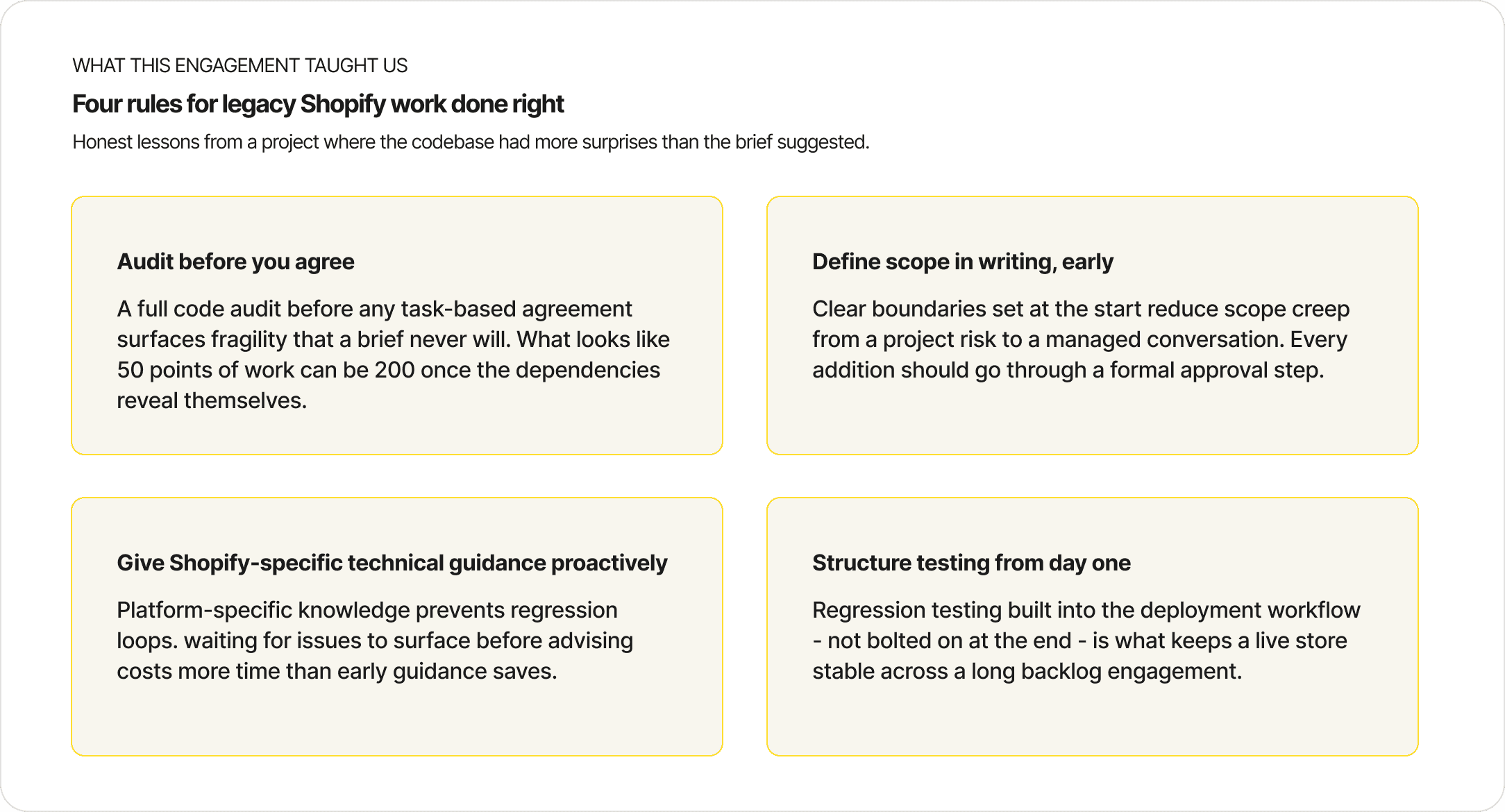Open the 'Structure testing from day one' card
Viewport: 1505px width, 812px height.
click(x=1092, y=627)
